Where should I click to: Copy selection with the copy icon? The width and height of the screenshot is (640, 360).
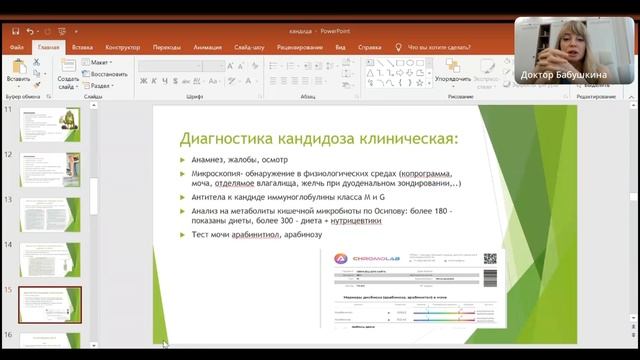36,73
